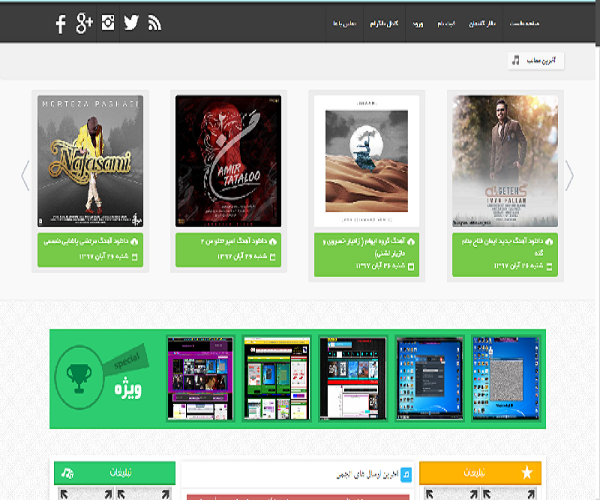Click the music notes icon in green ads header

(x=68, y=473)
